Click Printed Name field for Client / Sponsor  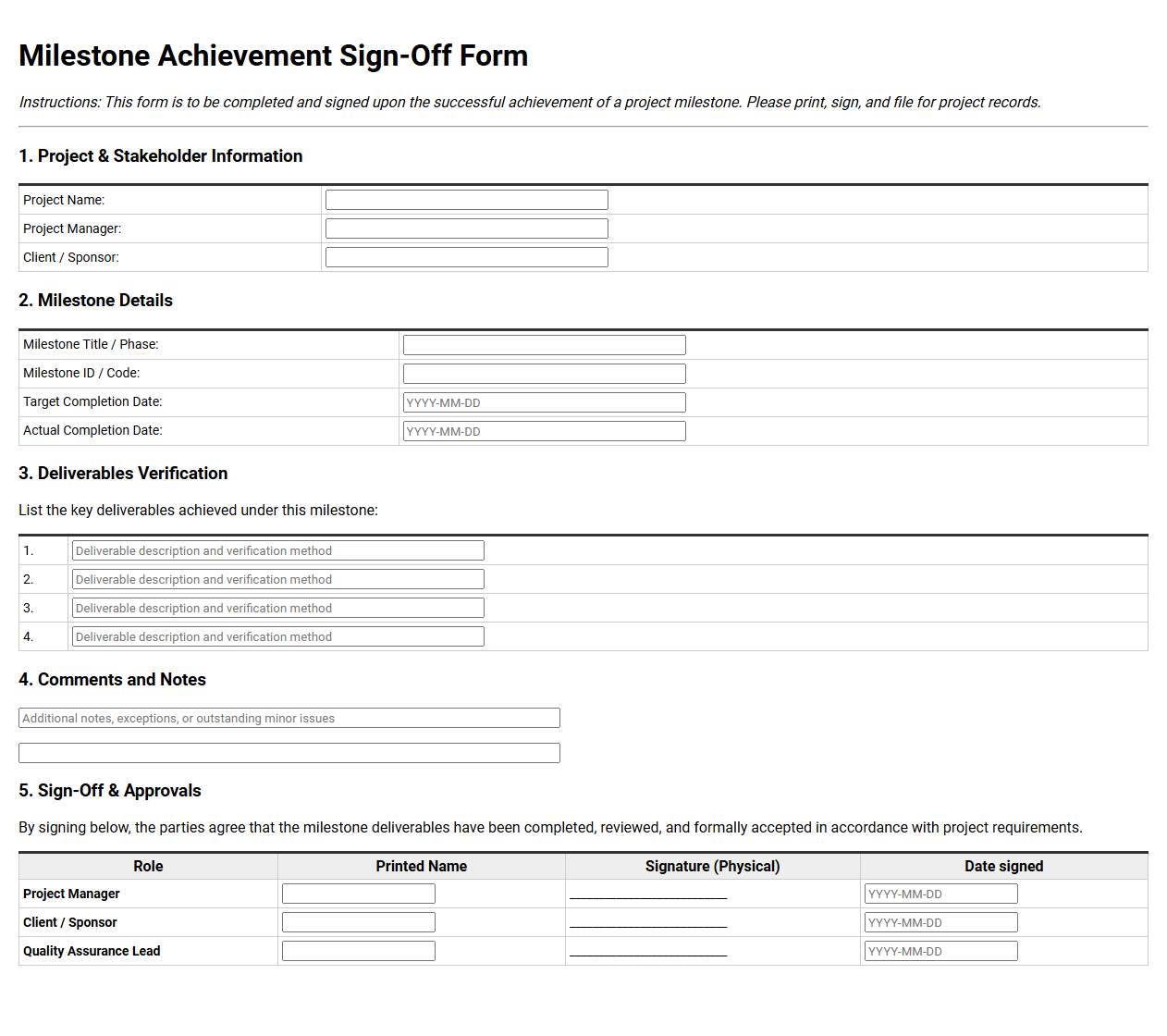point(359,922)
